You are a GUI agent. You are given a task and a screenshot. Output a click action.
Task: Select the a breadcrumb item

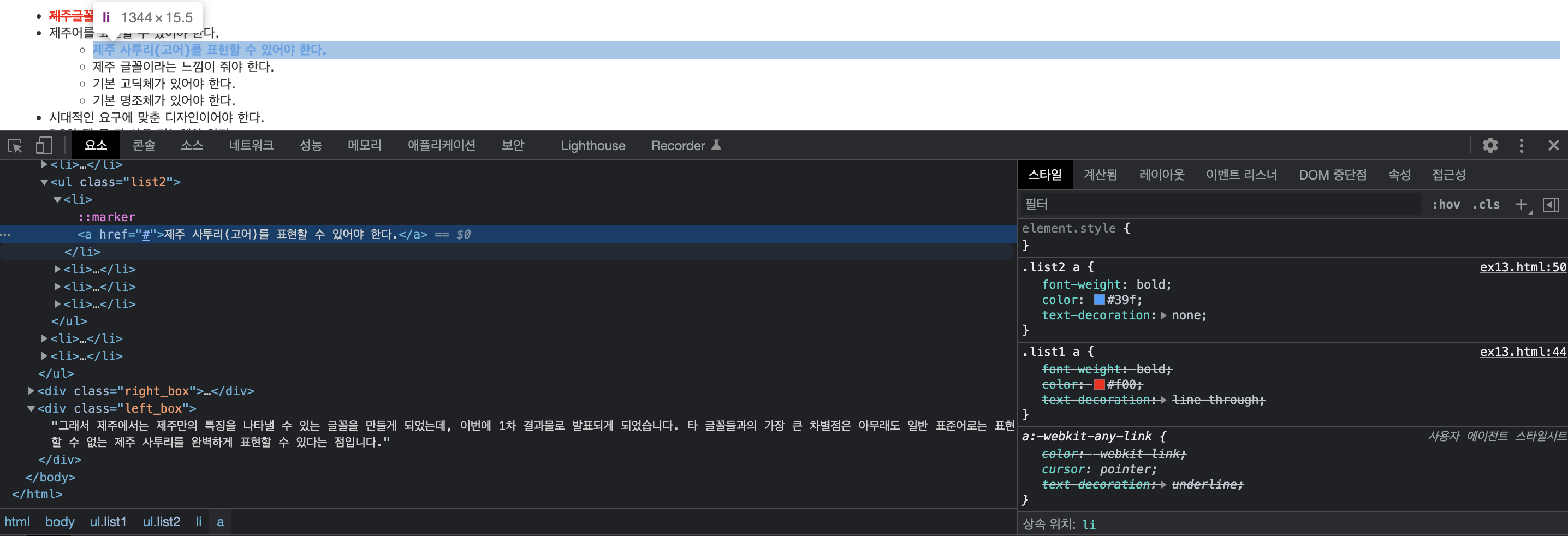tap(221, 521)
